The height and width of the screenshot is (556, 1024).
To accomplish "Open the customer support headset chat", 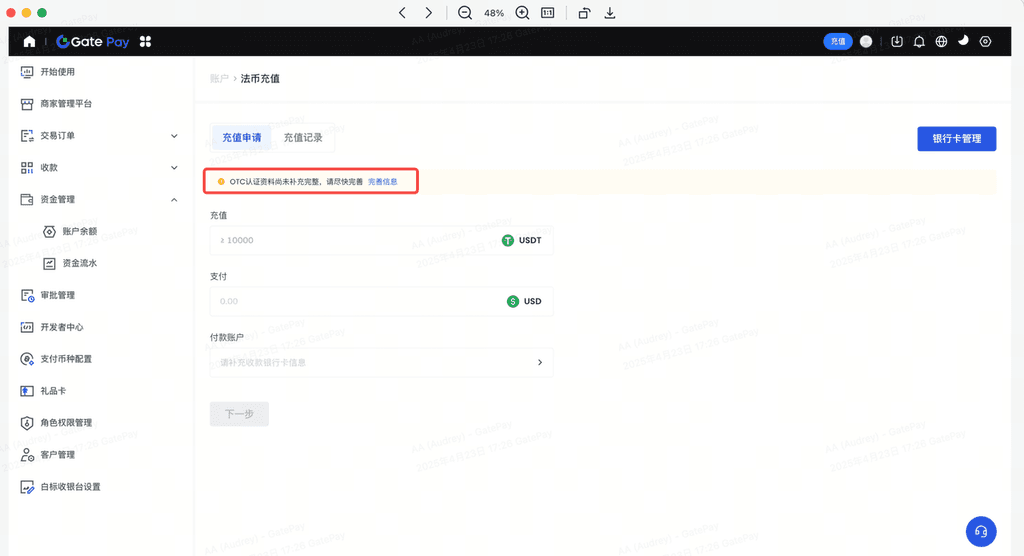I will tap(981, 531).
